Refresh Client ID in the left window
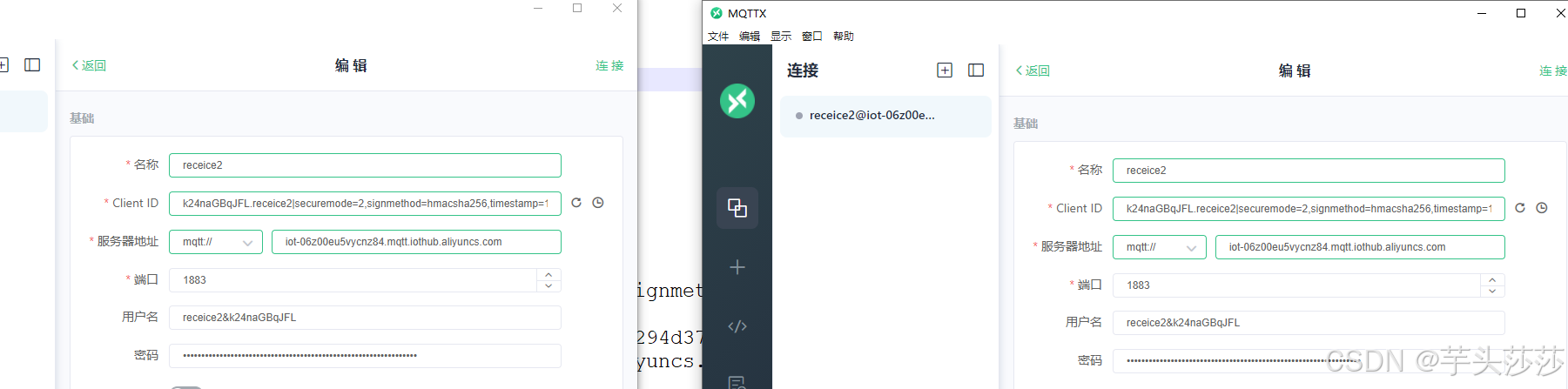The image size is (1568, 389). click(576, 203)
